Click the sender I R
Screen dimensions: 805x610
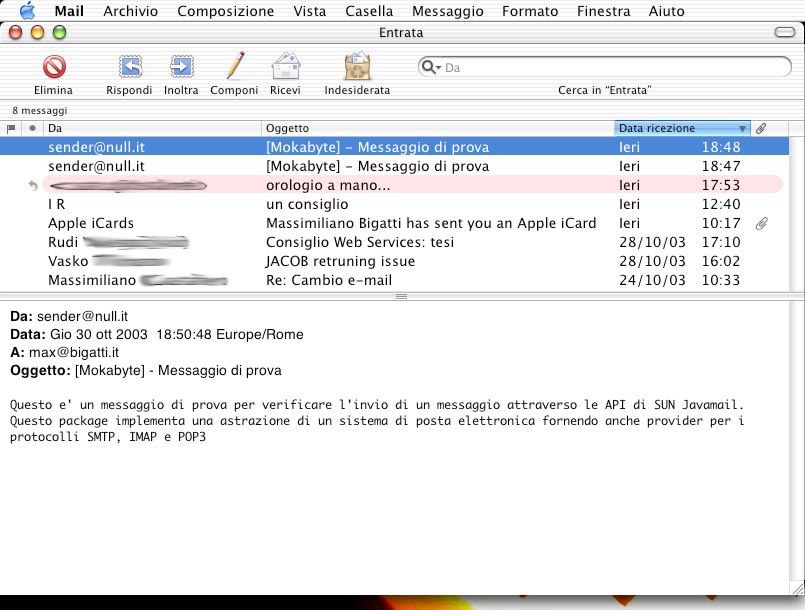pos(56,204)
